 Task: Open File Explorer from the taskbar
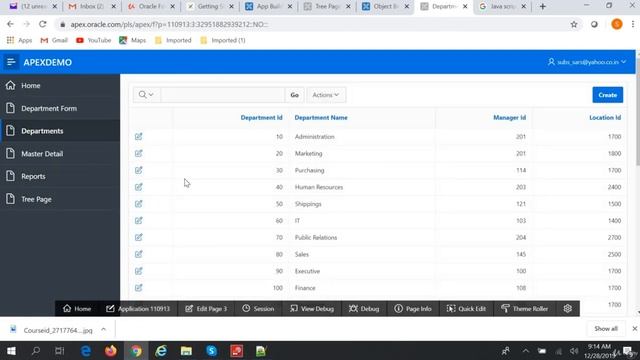click(x=186, y=351)
